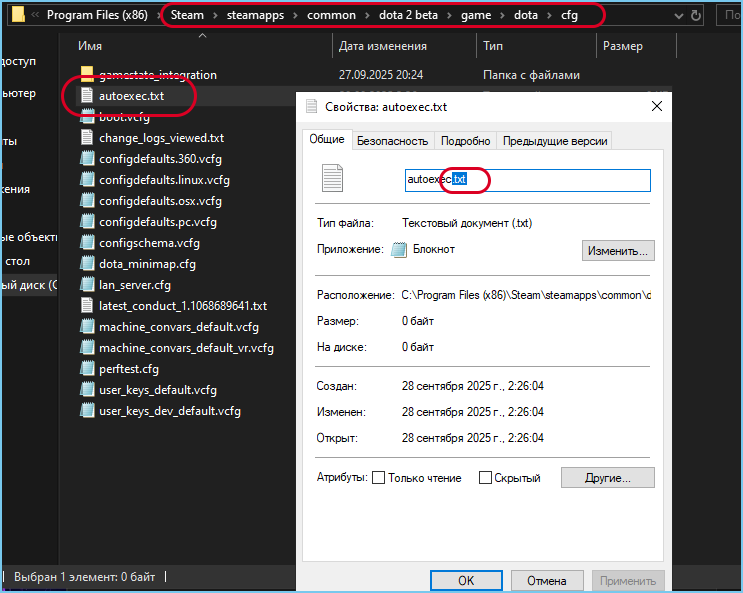743x593 pixels.
Task: Expand the double chevron before Program Files
Action: [35, 15]
